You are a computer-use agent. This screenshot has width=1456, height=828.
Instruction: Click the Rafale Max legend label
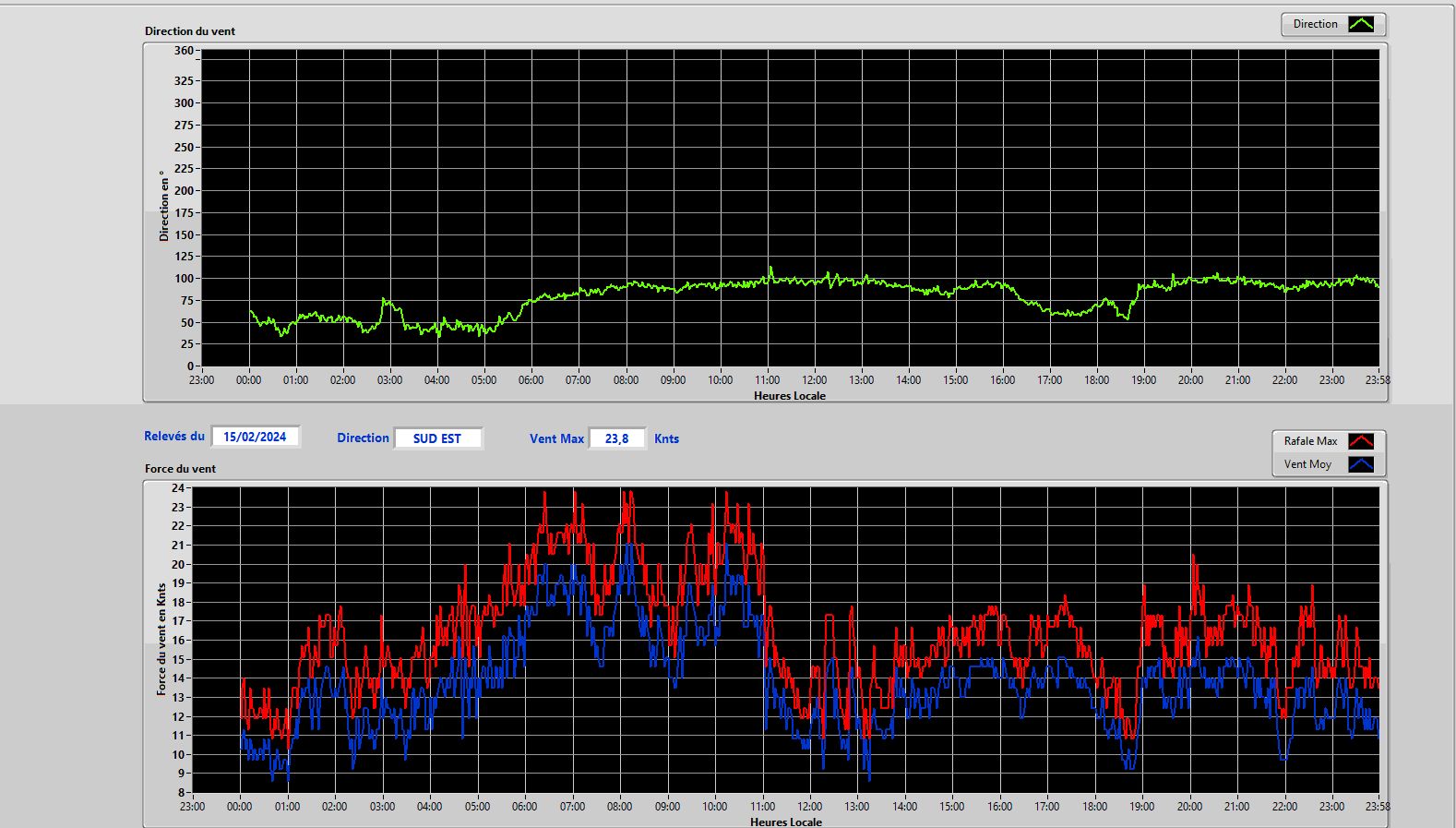1310,441
